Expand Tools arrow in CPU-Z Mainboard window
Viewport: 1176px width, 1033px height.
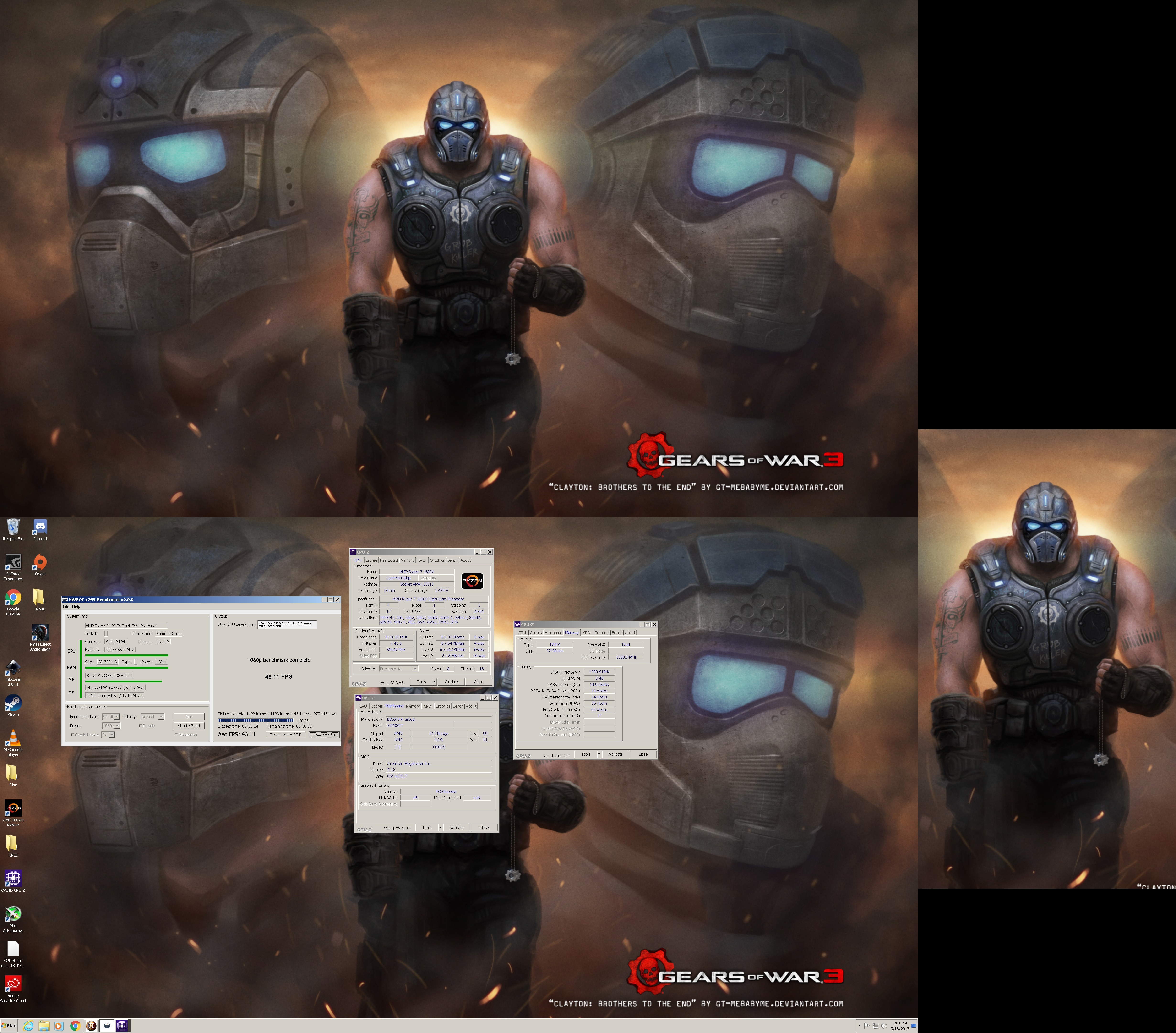(440, 828)
